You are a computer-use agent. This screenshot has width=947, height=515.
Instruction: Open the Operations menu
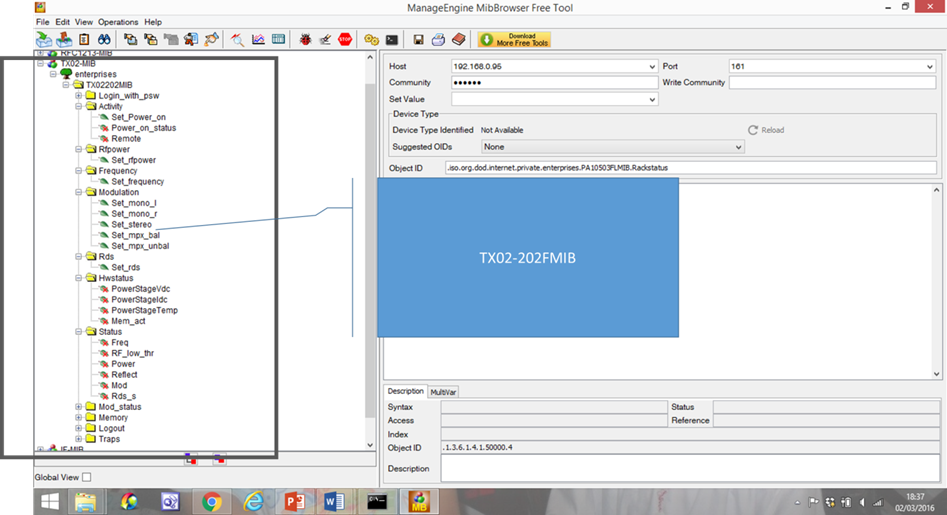[x=118, y=22]
